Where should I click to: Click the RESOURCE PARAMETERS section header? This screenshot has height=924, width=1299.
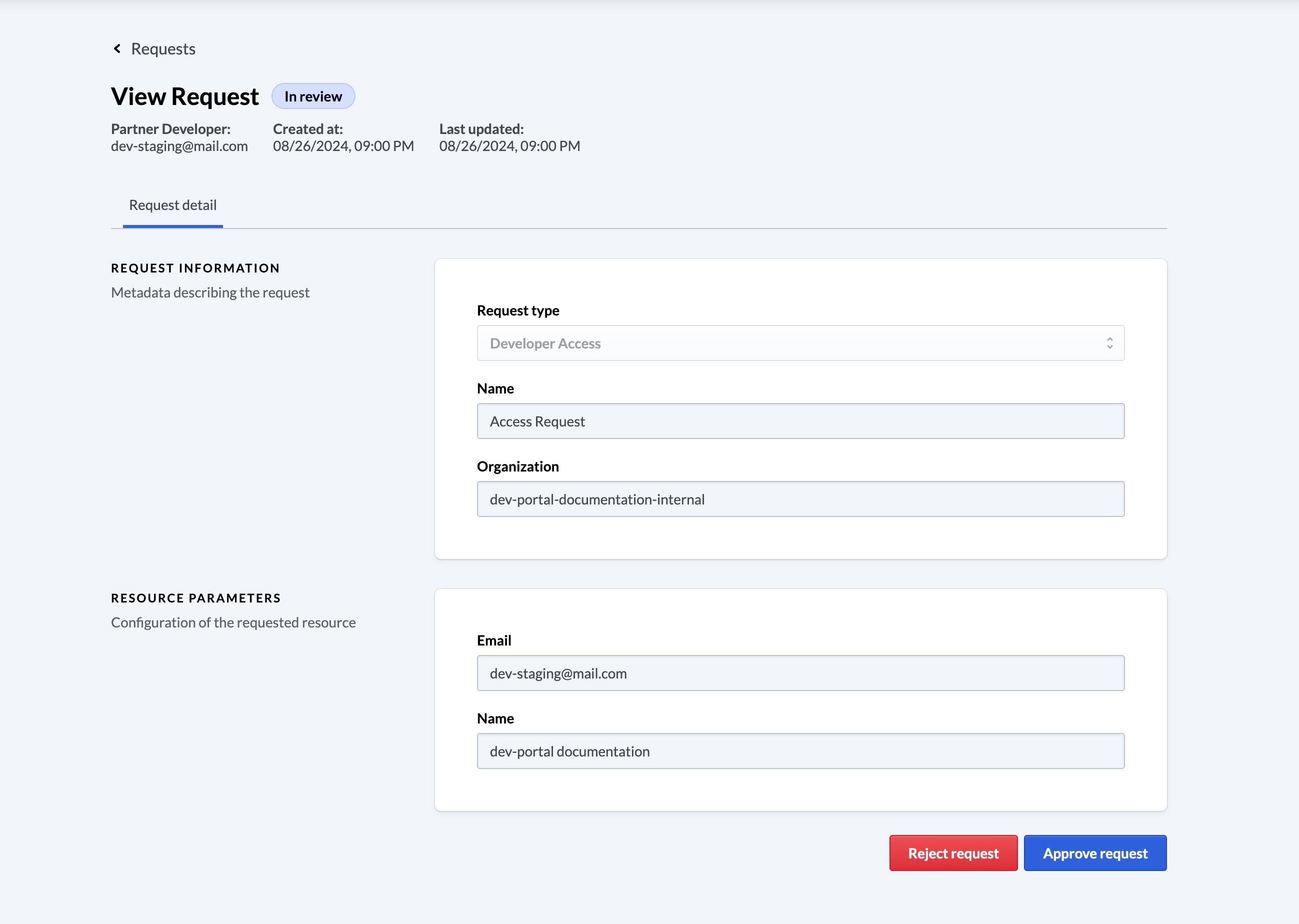click(x=195, y=597)
